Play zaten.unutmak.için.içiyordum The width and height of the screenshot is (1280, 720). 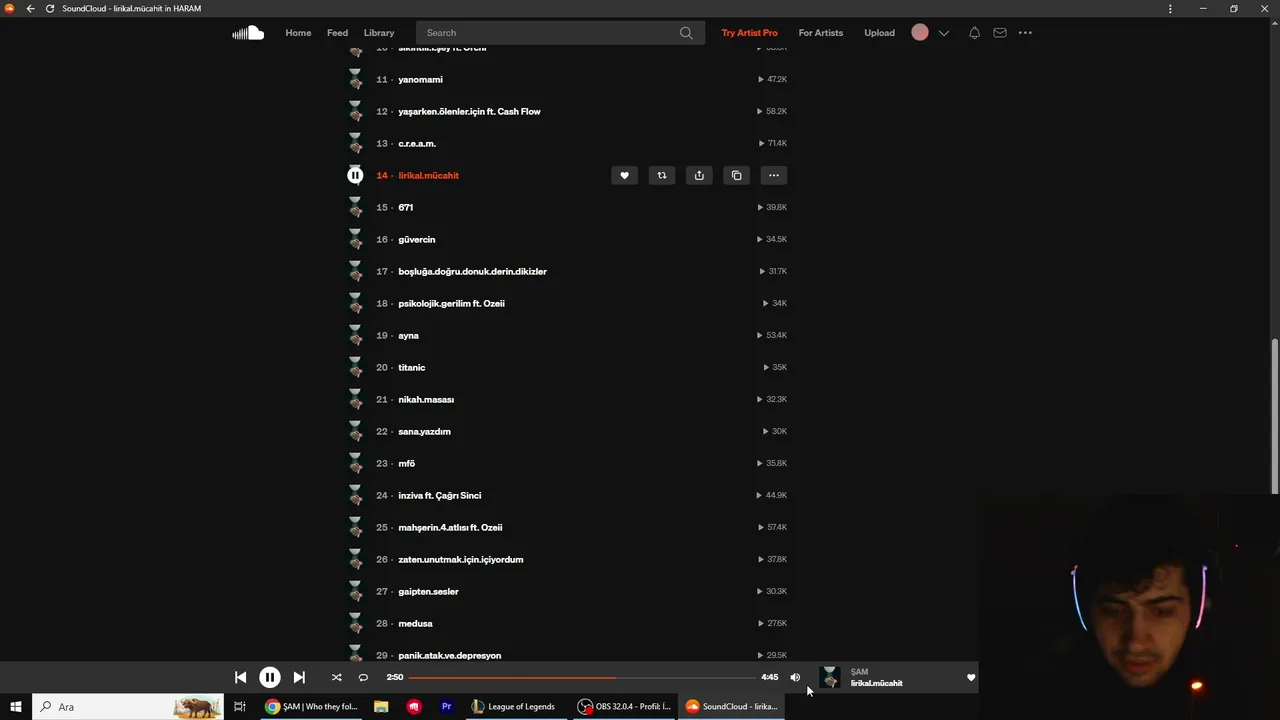460,559
